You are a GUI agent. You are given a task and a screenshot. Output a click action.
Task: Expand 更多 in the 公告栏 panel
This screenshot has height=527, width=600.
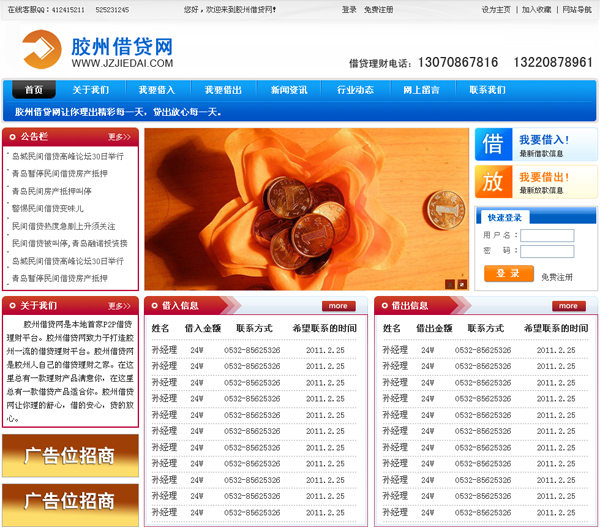119,137
